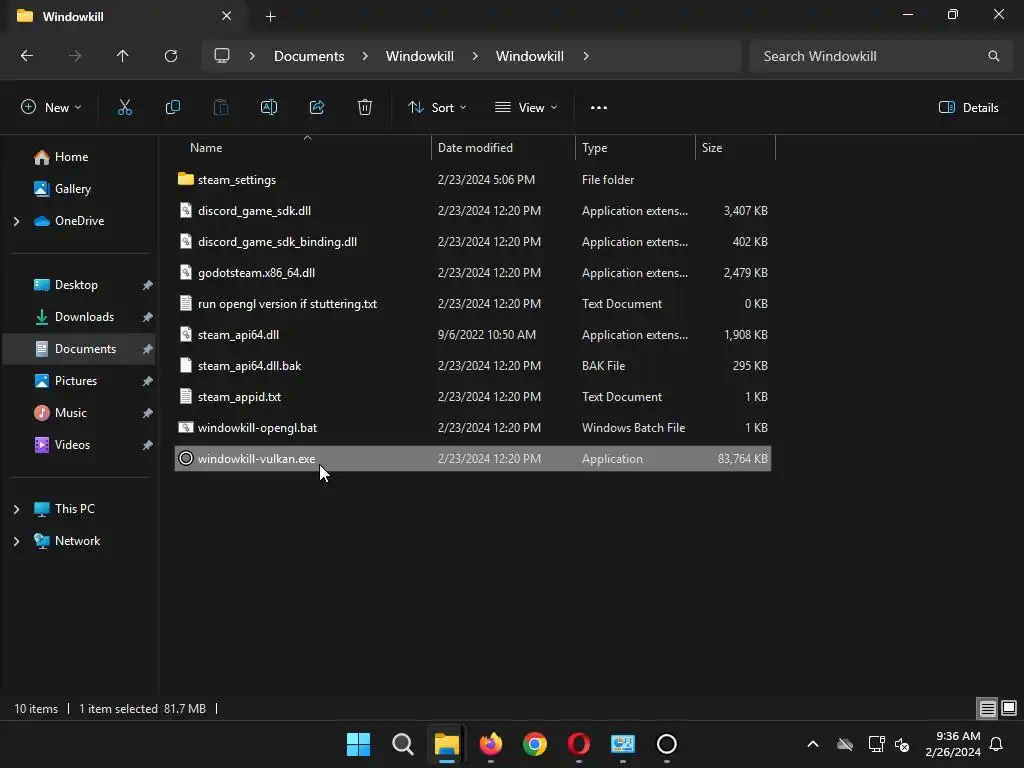The image size is (1024, 768).
Task: Select discord_game_sdk_binding.dll file
Action: 473,242
